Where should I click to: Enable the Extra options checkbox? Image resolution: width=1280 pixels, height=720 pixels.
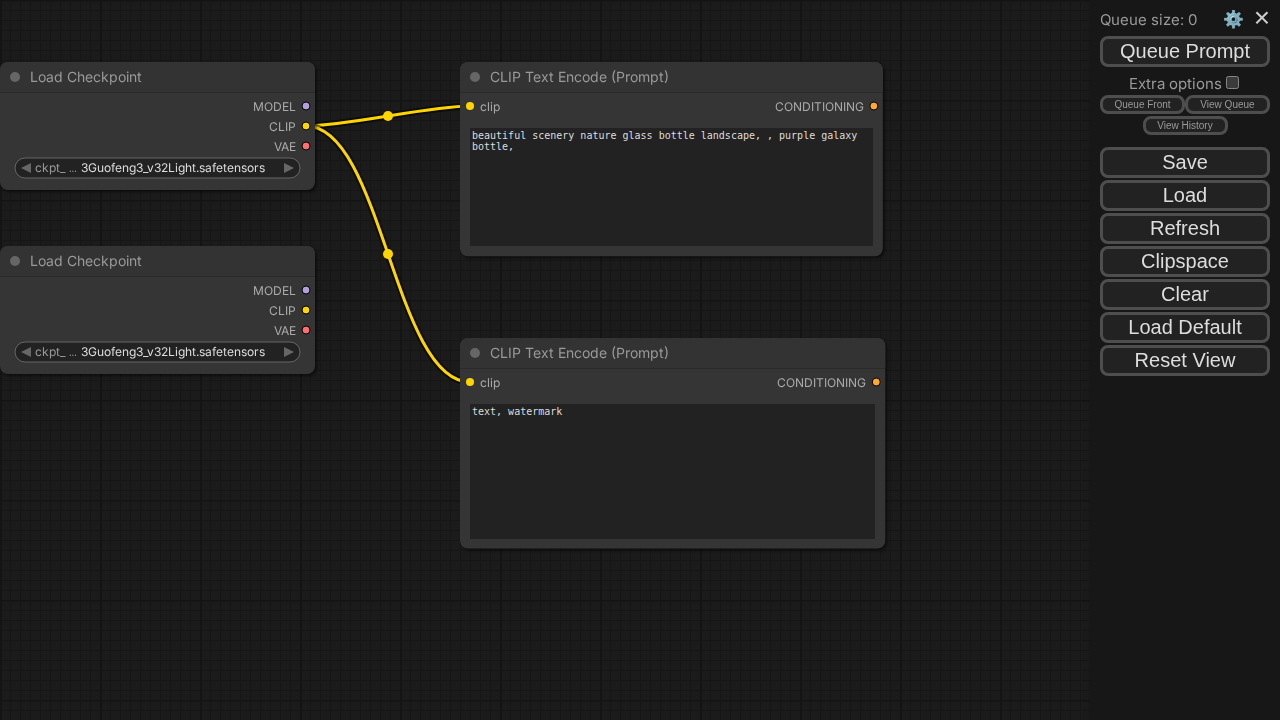tap(1232, 83)
